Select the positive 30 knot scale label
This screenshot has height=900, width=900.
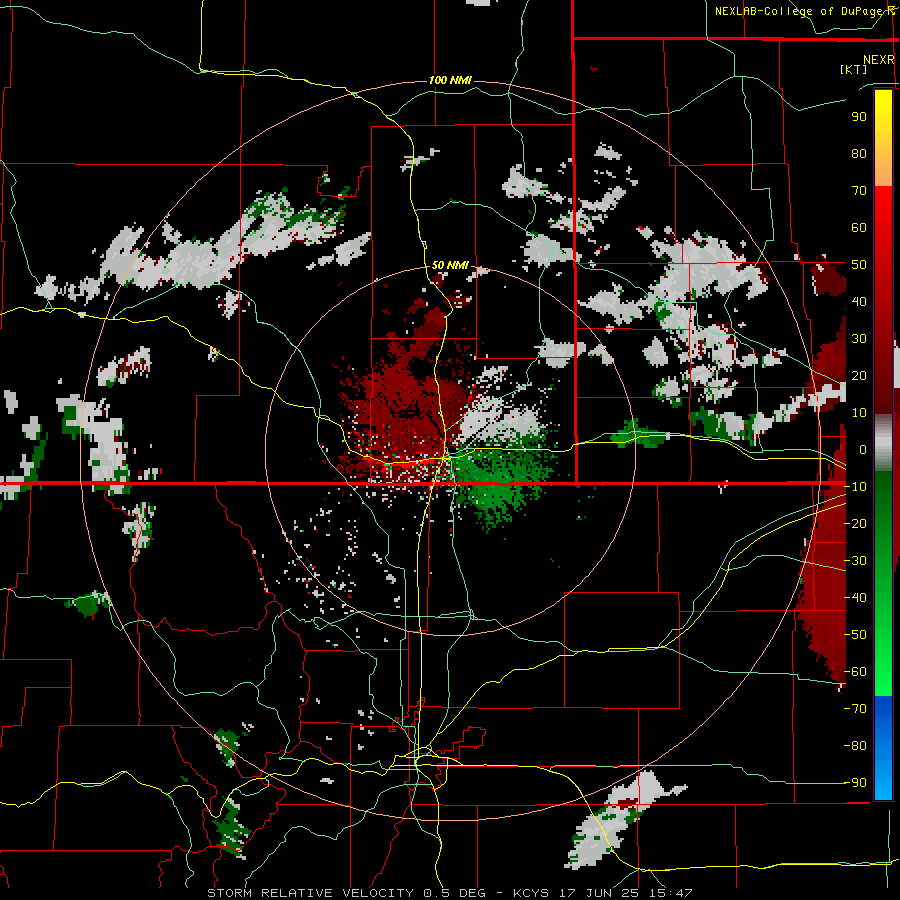click(x=859, y=339)
